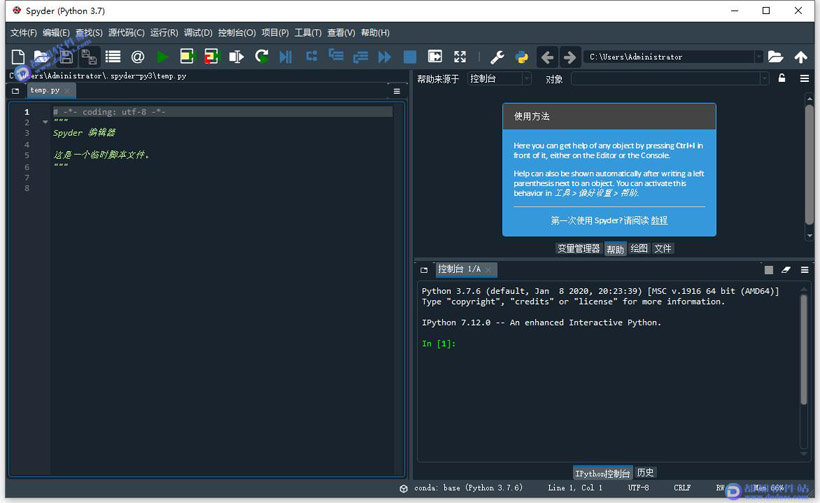Click the step into debug icon
Screen dimensions: 820x503
(336, 55)
